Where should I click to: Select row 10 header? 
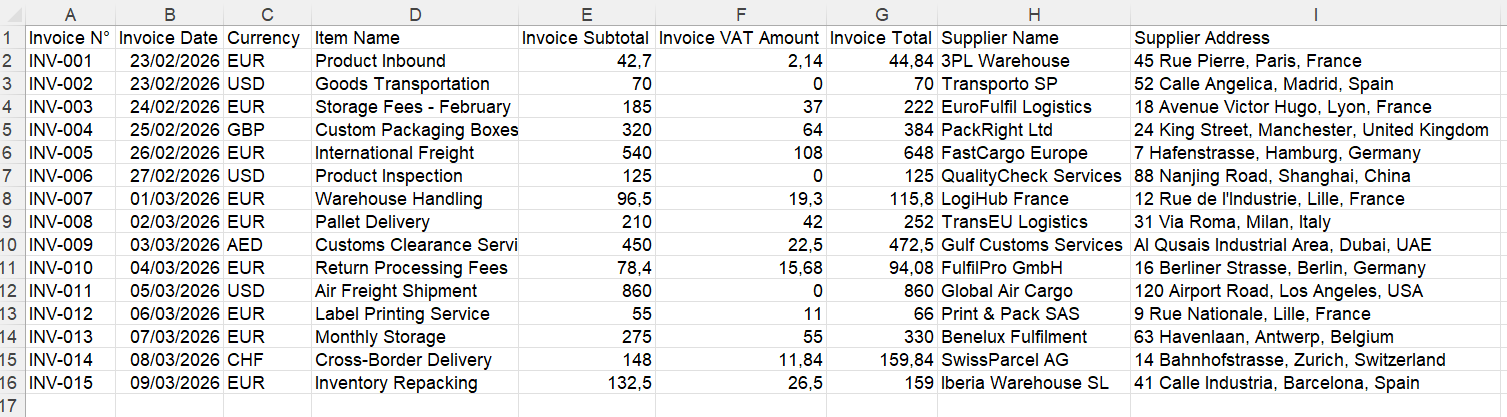(x=12, y=245)
